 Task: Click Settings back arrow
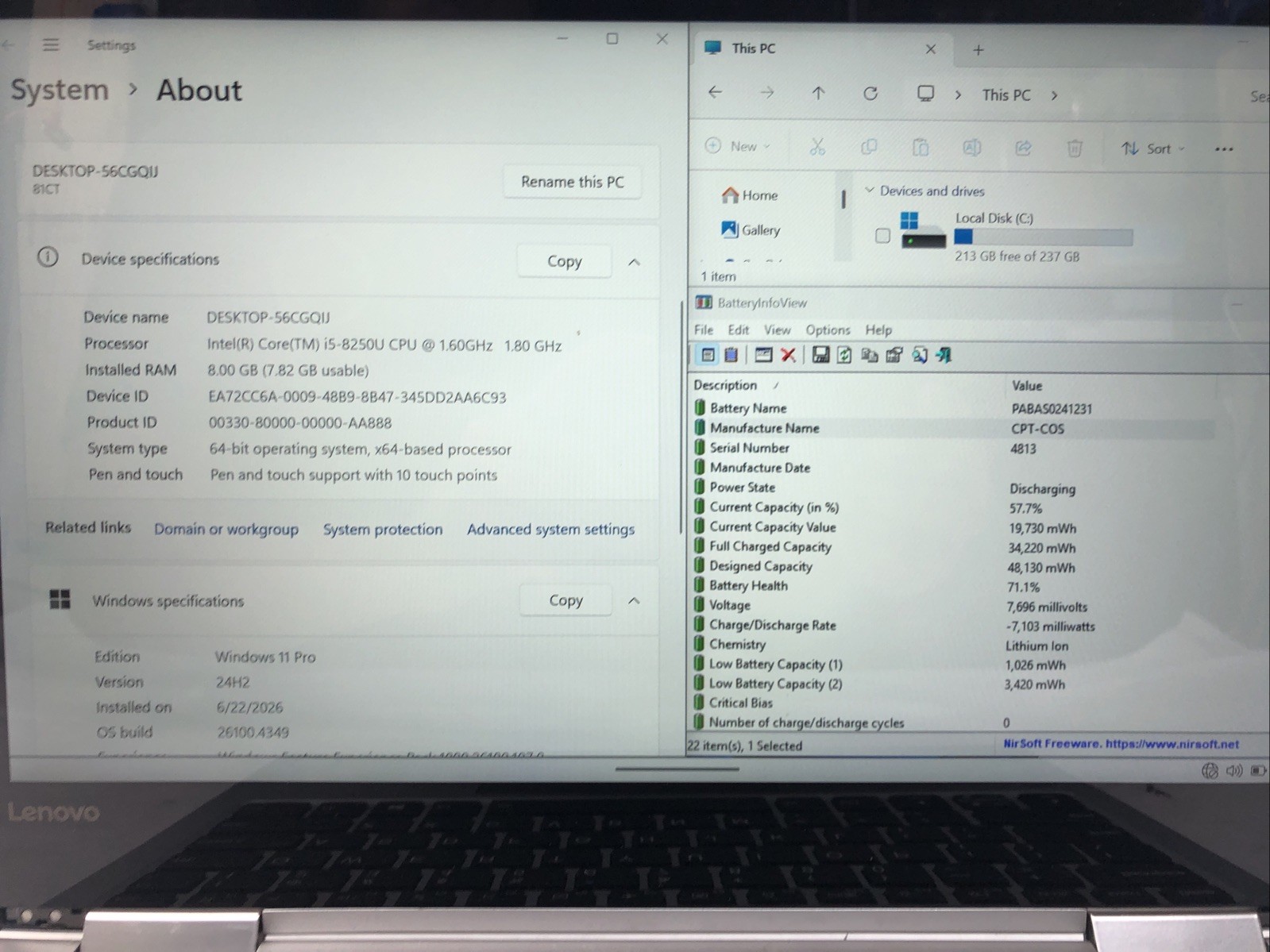7,44
